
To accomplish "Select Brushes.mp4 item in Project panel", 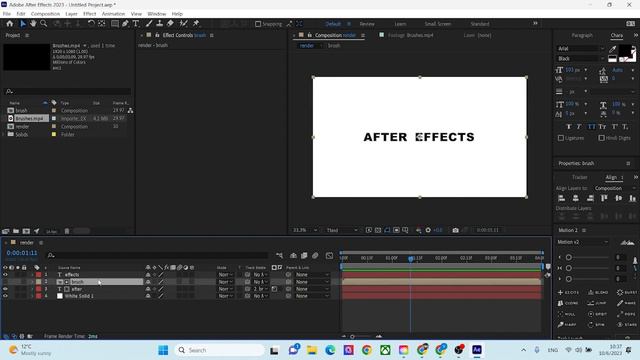I will (x=29, y=118).
